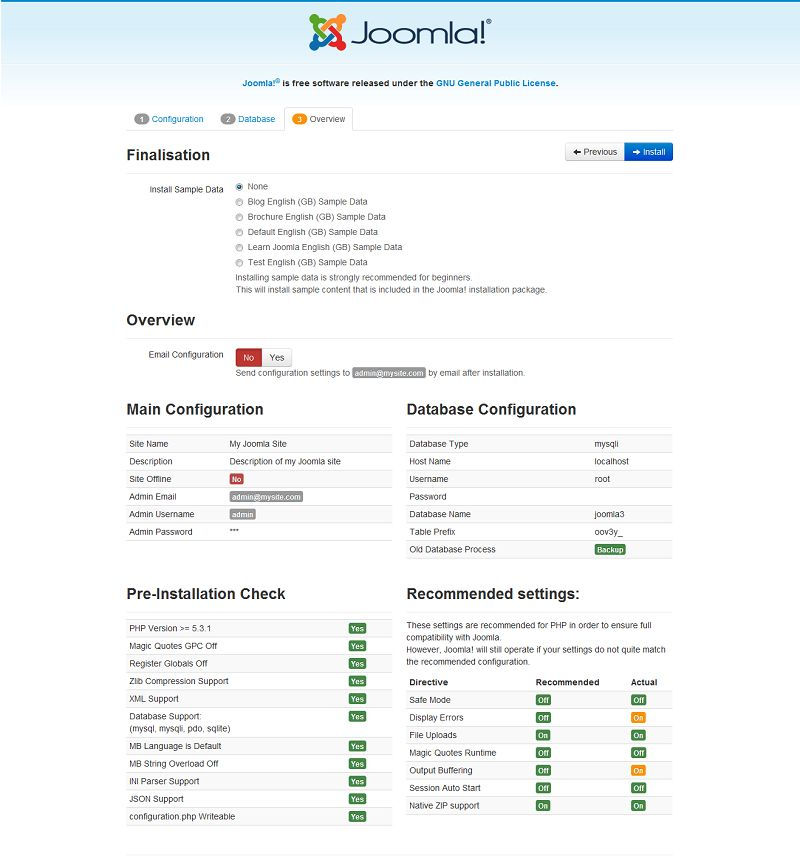Click the Previous button
Image resolution: width=800 pixels, height=868 pixels.
click(x=594, y=151)
